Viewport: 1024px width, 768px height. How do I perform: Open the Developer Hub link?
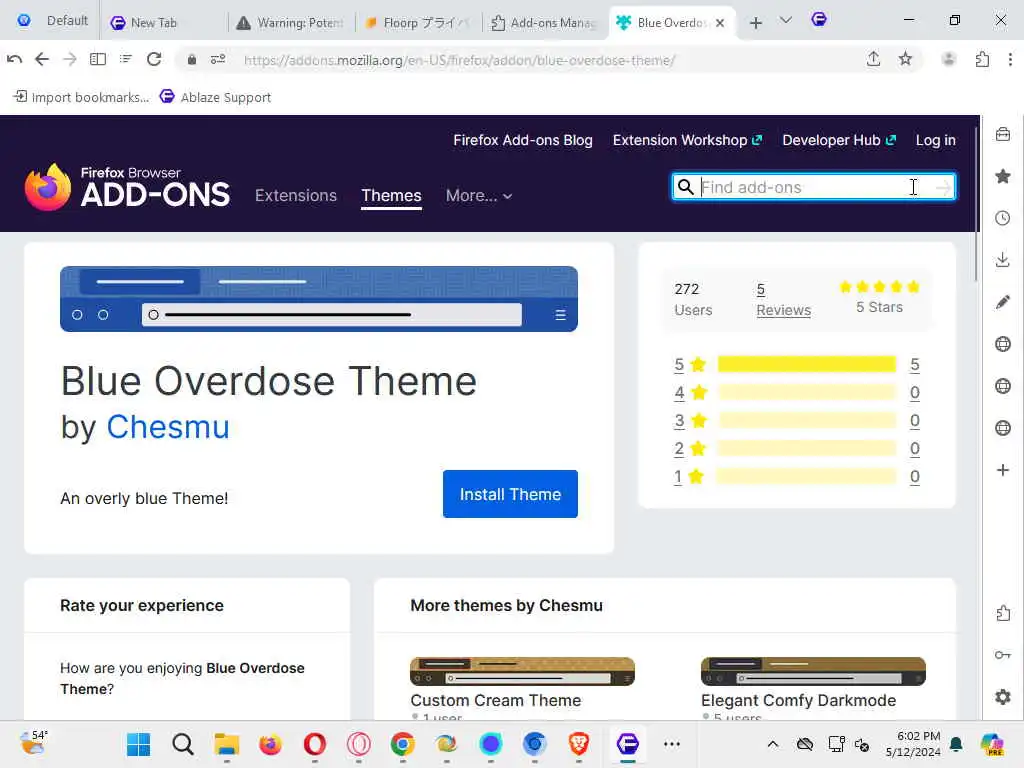tap(839, 140)
